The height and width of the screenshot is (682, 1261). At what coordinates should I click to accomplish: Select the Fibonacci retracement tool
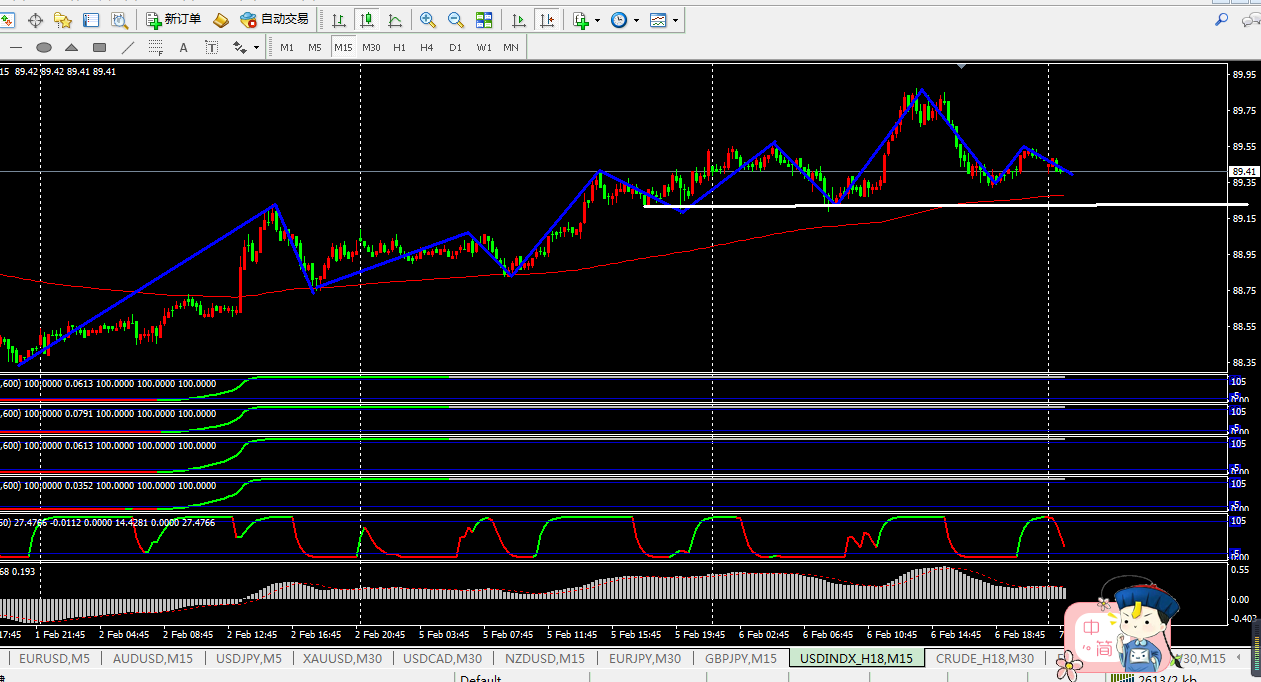point(155,47)
